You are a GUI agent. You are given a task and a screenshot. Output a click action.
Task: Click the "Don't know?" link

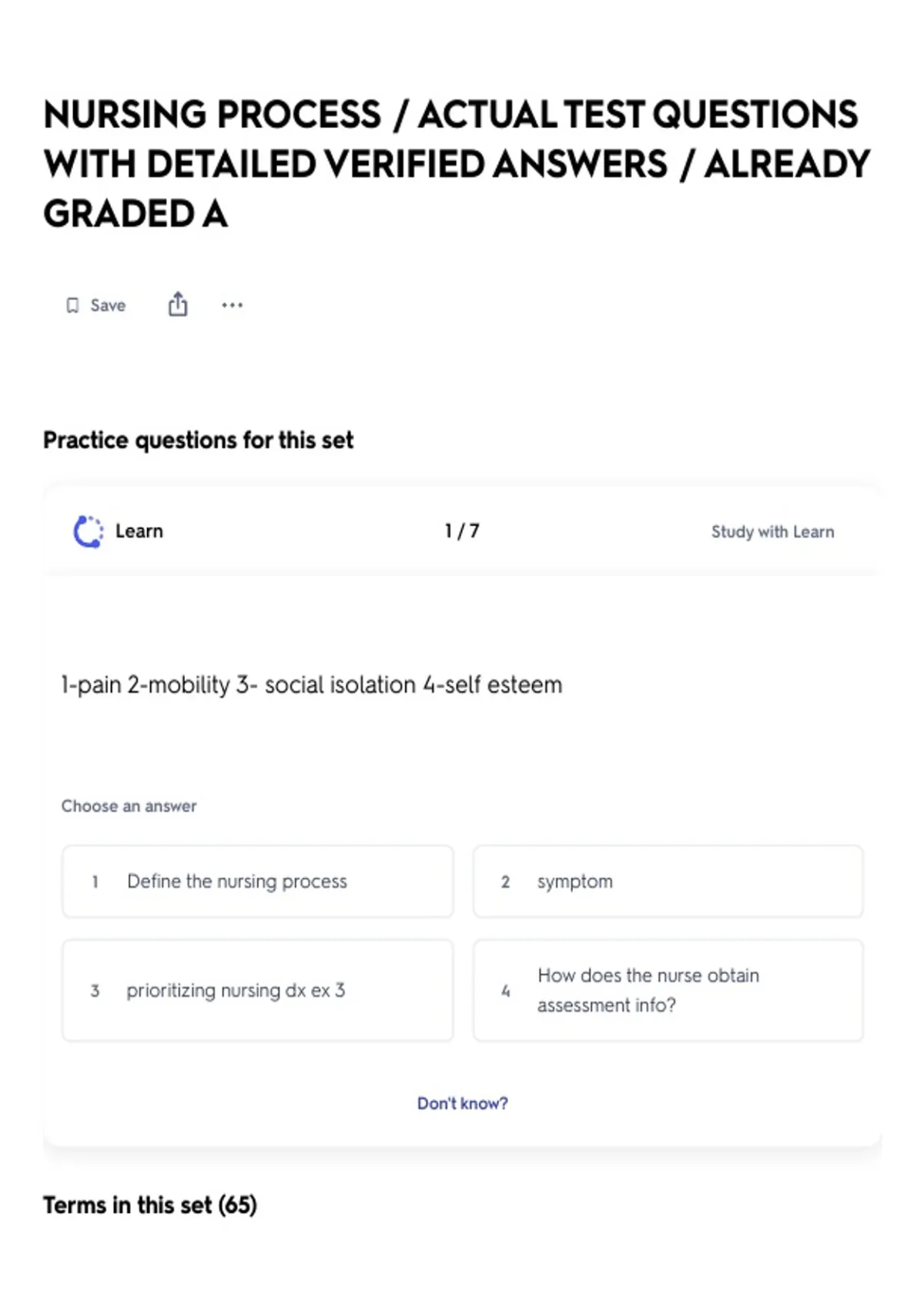(462, 1103)
